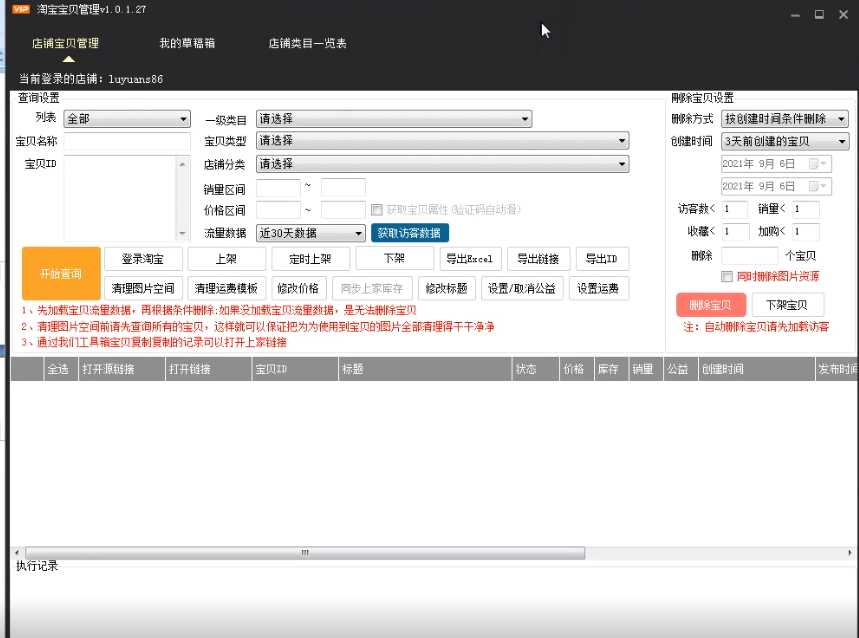Open the 店铺分类 dropdown
859x638 pixels.
coord(442,164)
